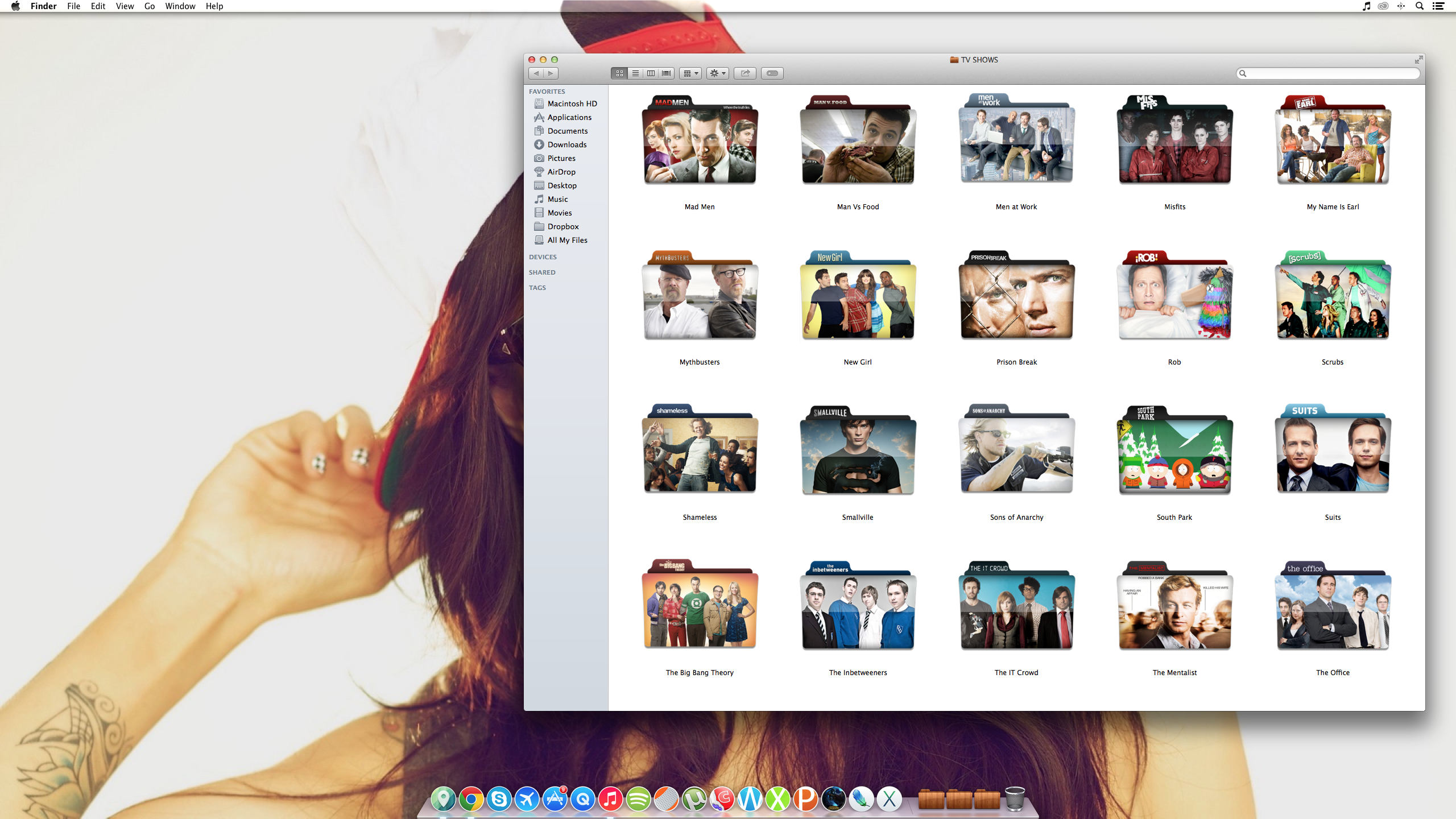Screen dimensions: 1456x819
Task: Click the blue airplane app icon in Dock
Action: tap(527, 799)
